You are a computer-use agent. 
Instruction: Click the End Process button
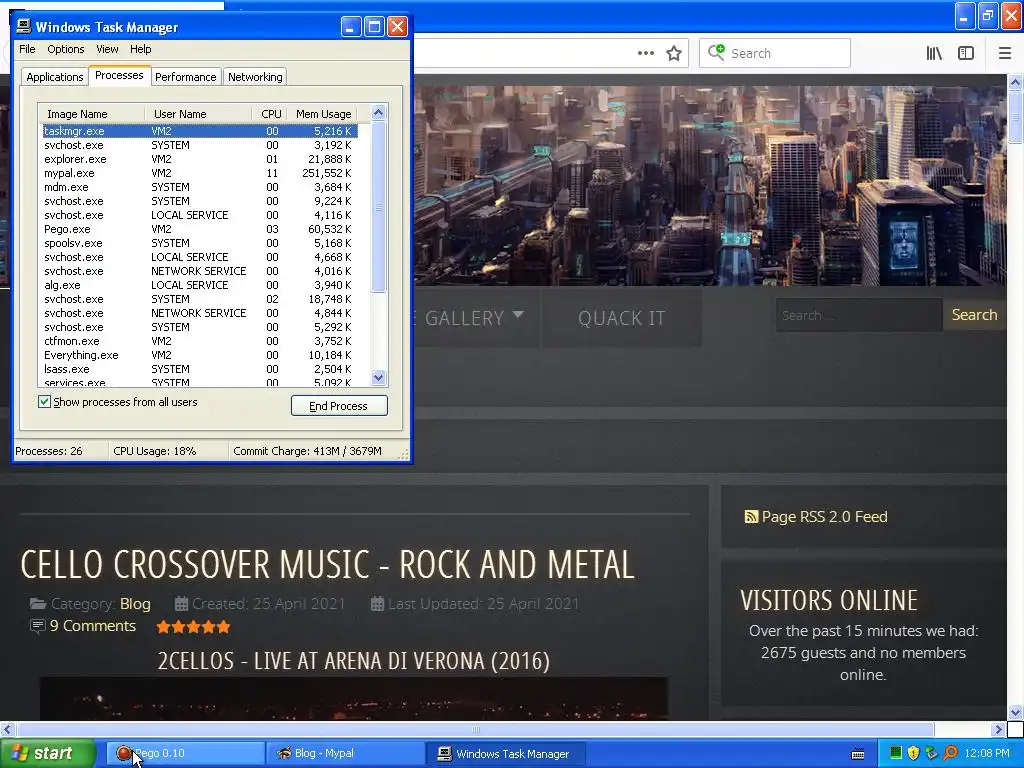tap(339, 406)
